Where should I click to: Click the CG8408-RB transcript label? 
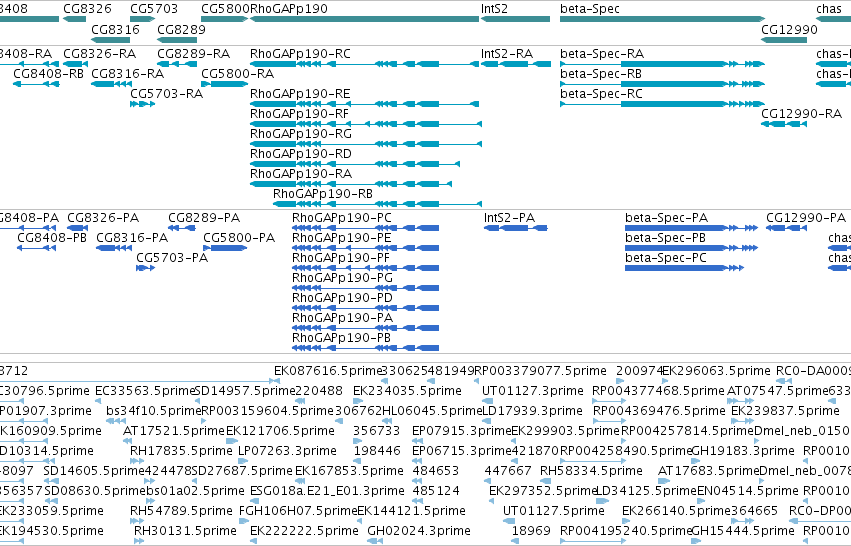tap(48, 74)
